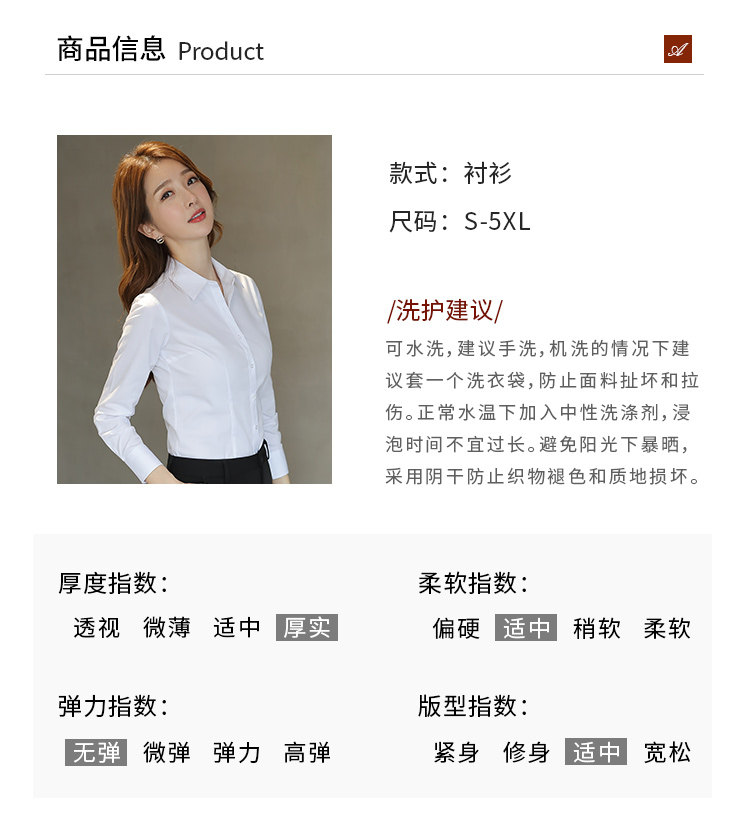
Task: Click the 商品信息 Product heading
Action: 160,49
